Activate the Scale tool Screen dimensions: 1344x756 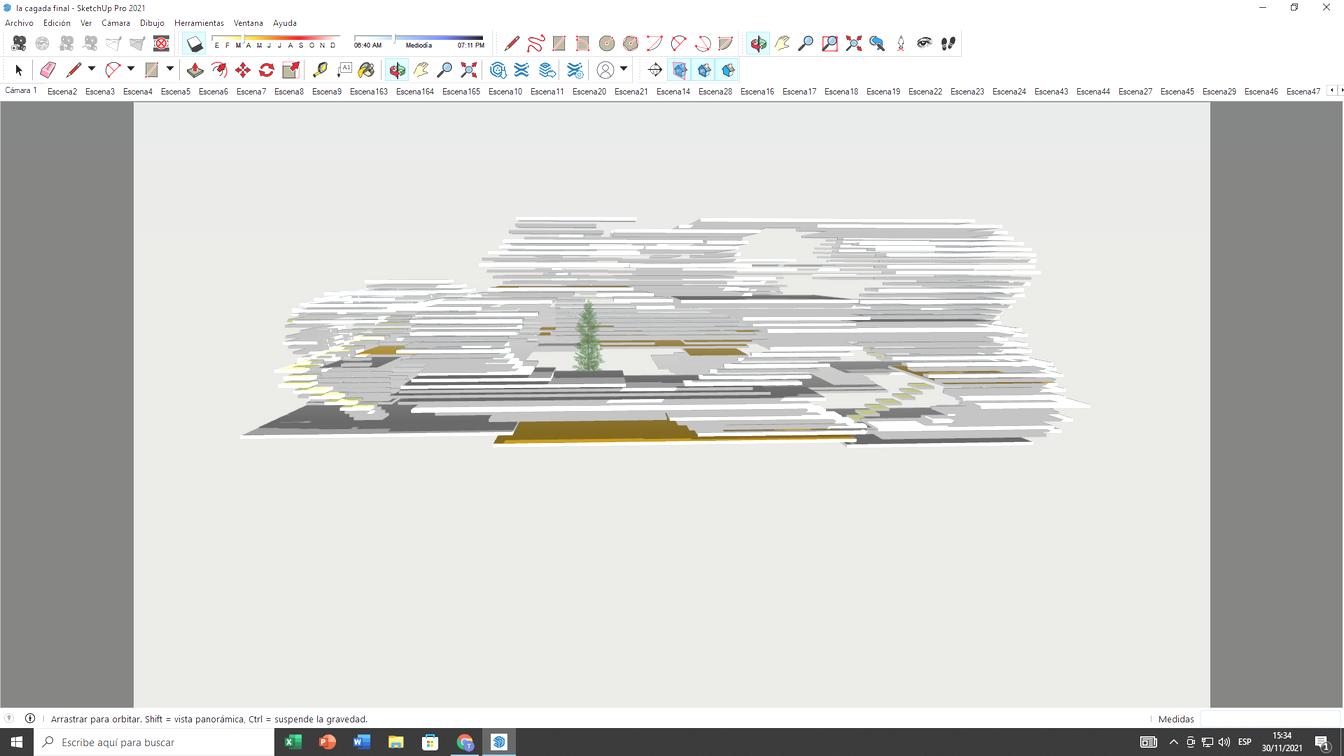click(x=291, y=70)
